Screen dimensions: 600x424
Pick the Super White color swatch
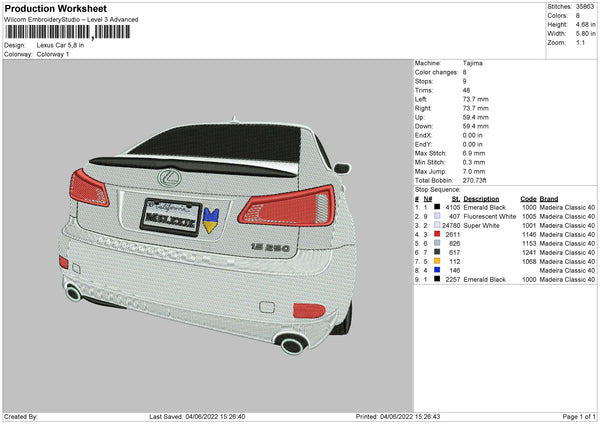[x=437, y=225]
